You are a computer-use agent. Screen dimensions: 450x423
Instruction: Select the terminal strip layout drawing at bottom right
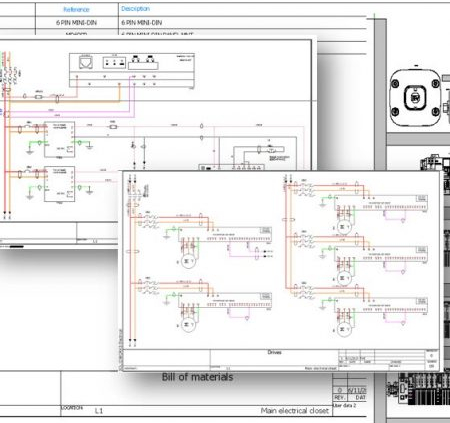418,388
